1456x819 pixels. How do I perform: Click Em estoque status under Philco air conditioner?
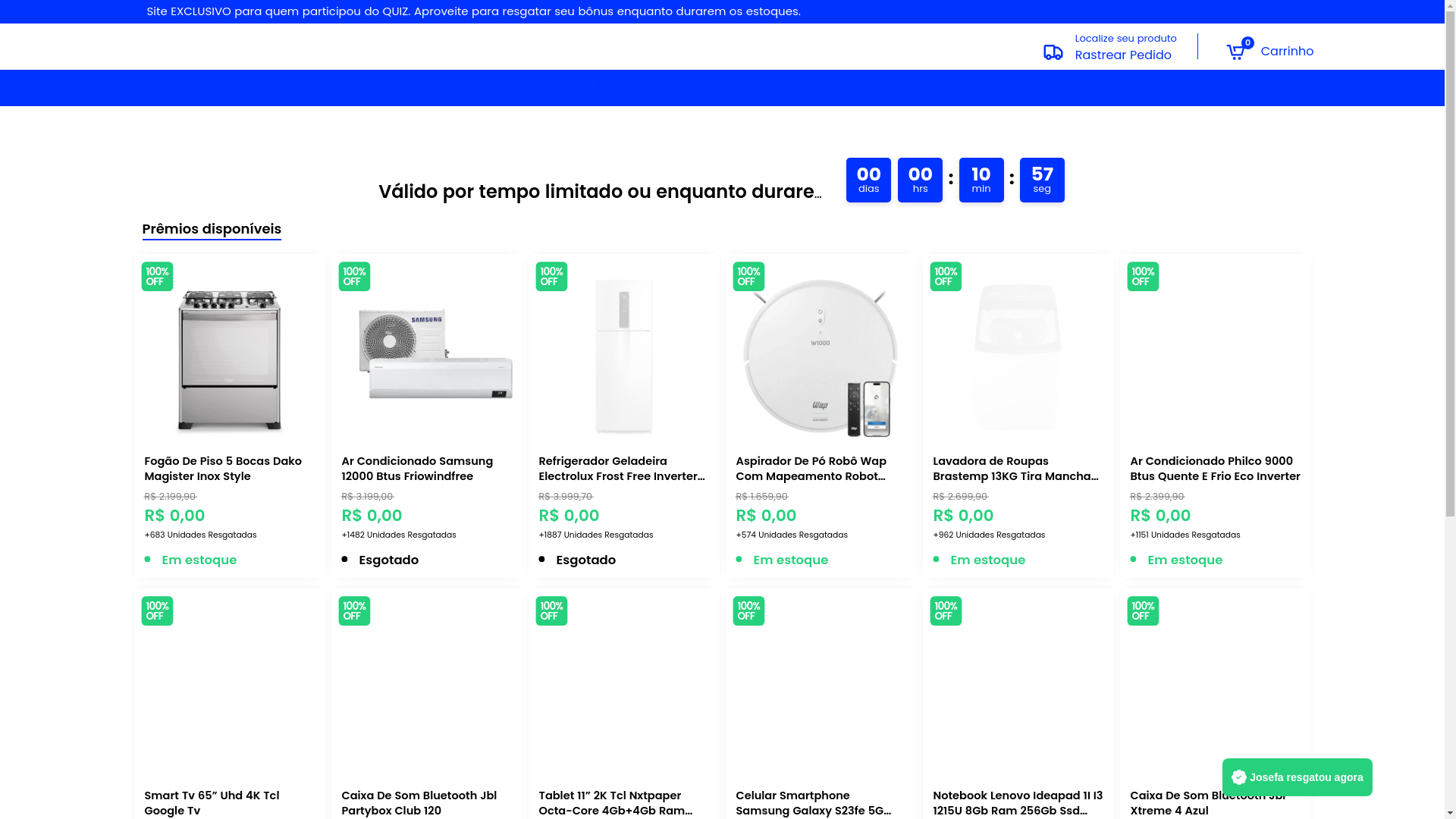(1185, 560)
